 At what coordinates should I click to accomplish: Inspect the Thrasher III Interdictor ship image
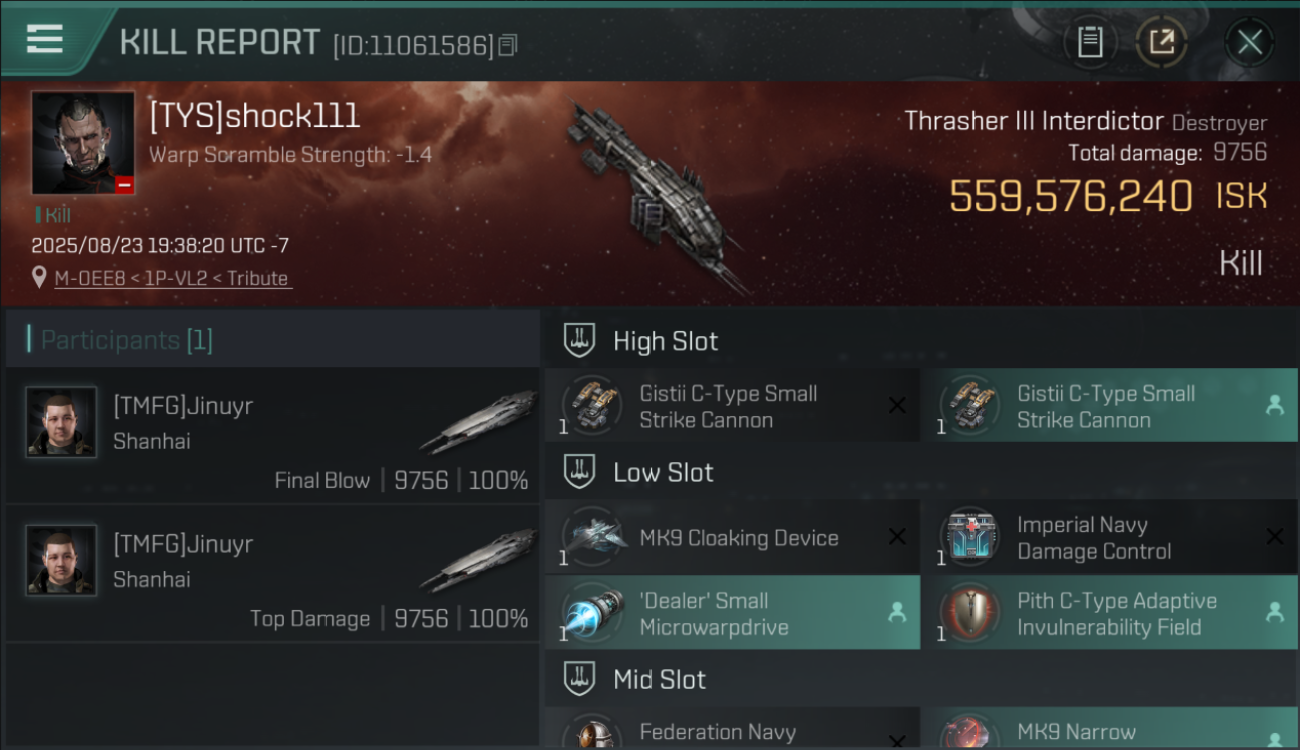[655, 195]
